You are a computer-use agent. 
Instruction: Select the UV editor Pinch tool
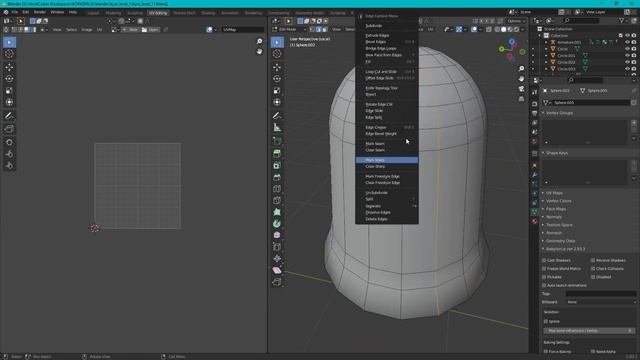[9, 166]
